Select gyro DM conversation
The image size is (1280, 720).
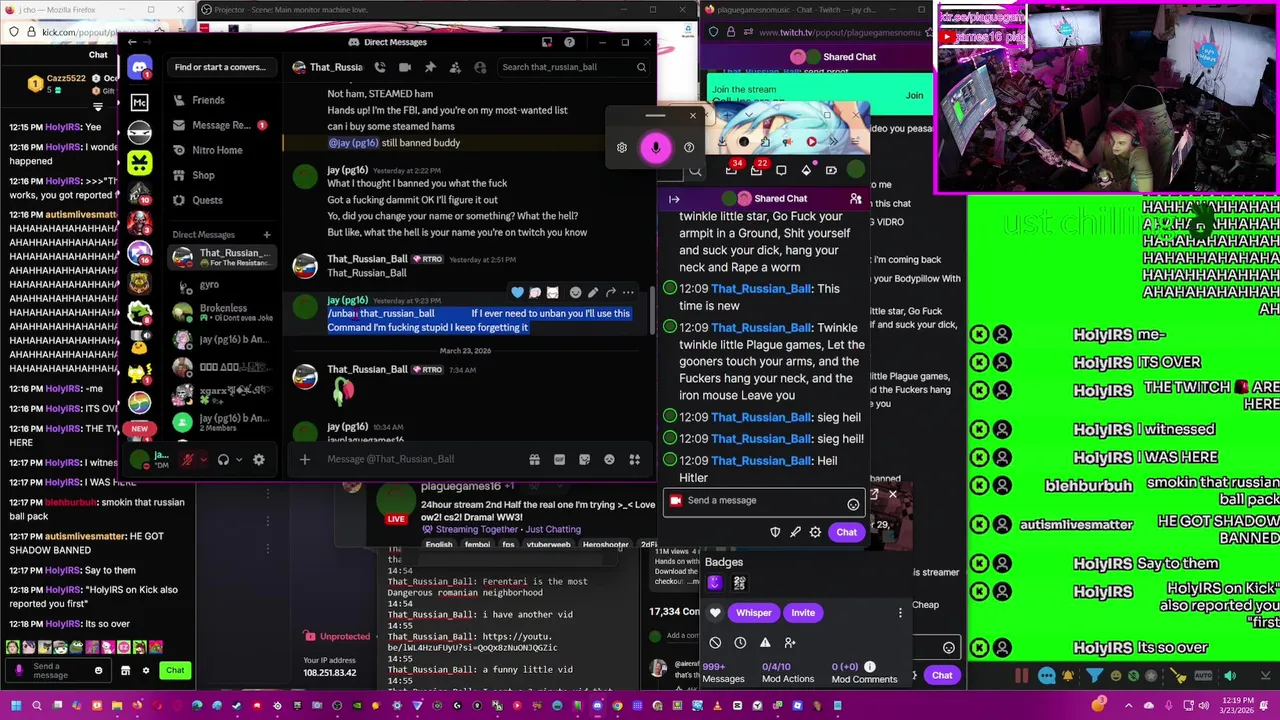pyautogui.click(x=220, y=285)
